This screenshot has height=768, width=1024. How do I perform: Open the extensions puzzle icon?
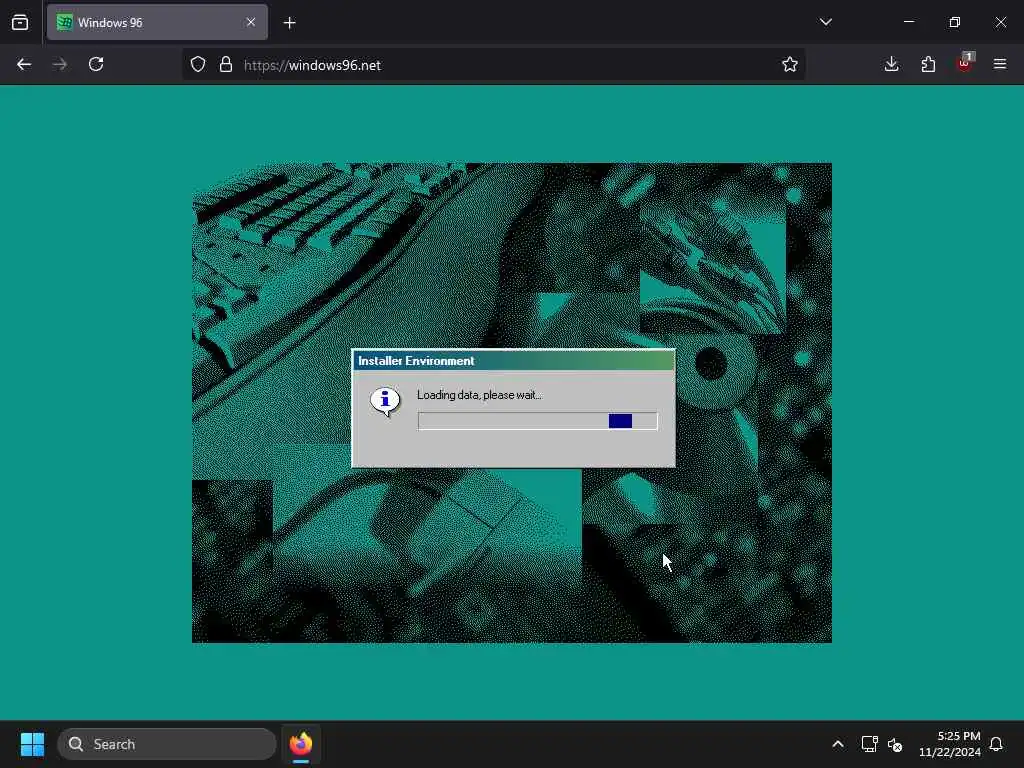point(928,64)
